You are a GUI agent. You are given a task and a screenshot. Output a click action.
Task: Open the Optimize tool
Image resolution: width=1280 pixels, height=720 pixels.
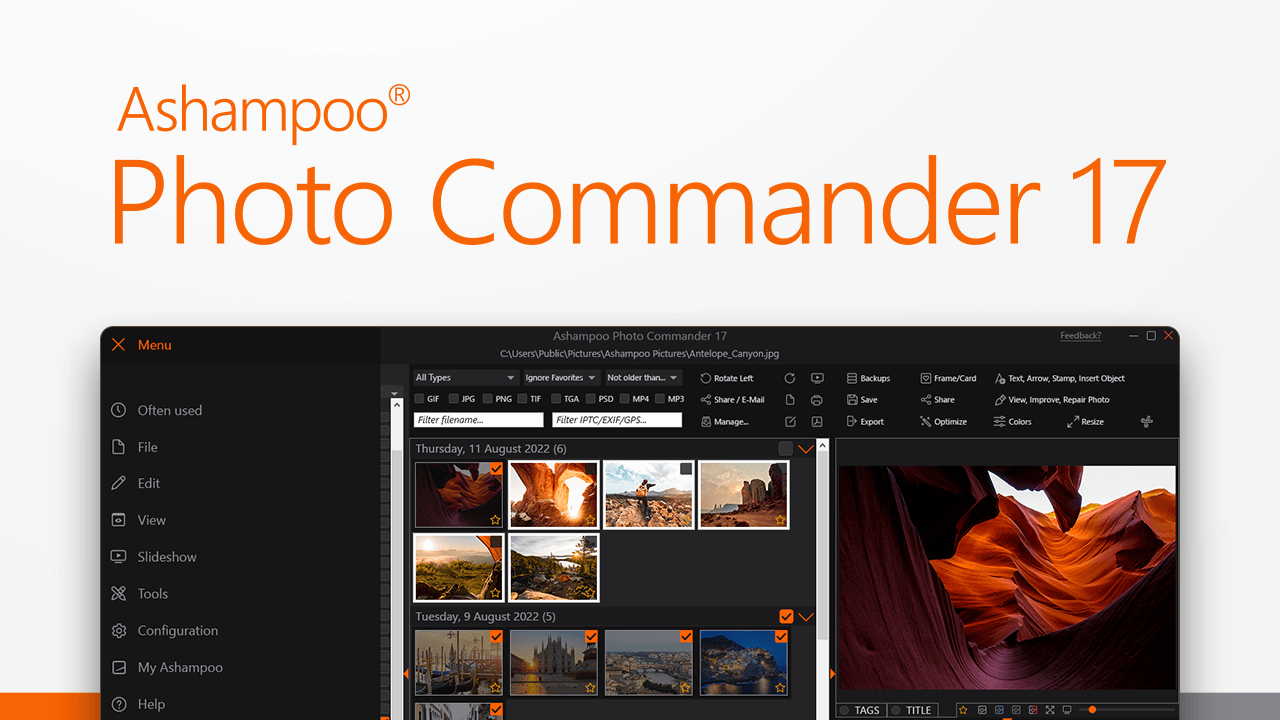(x=926, y=422)
